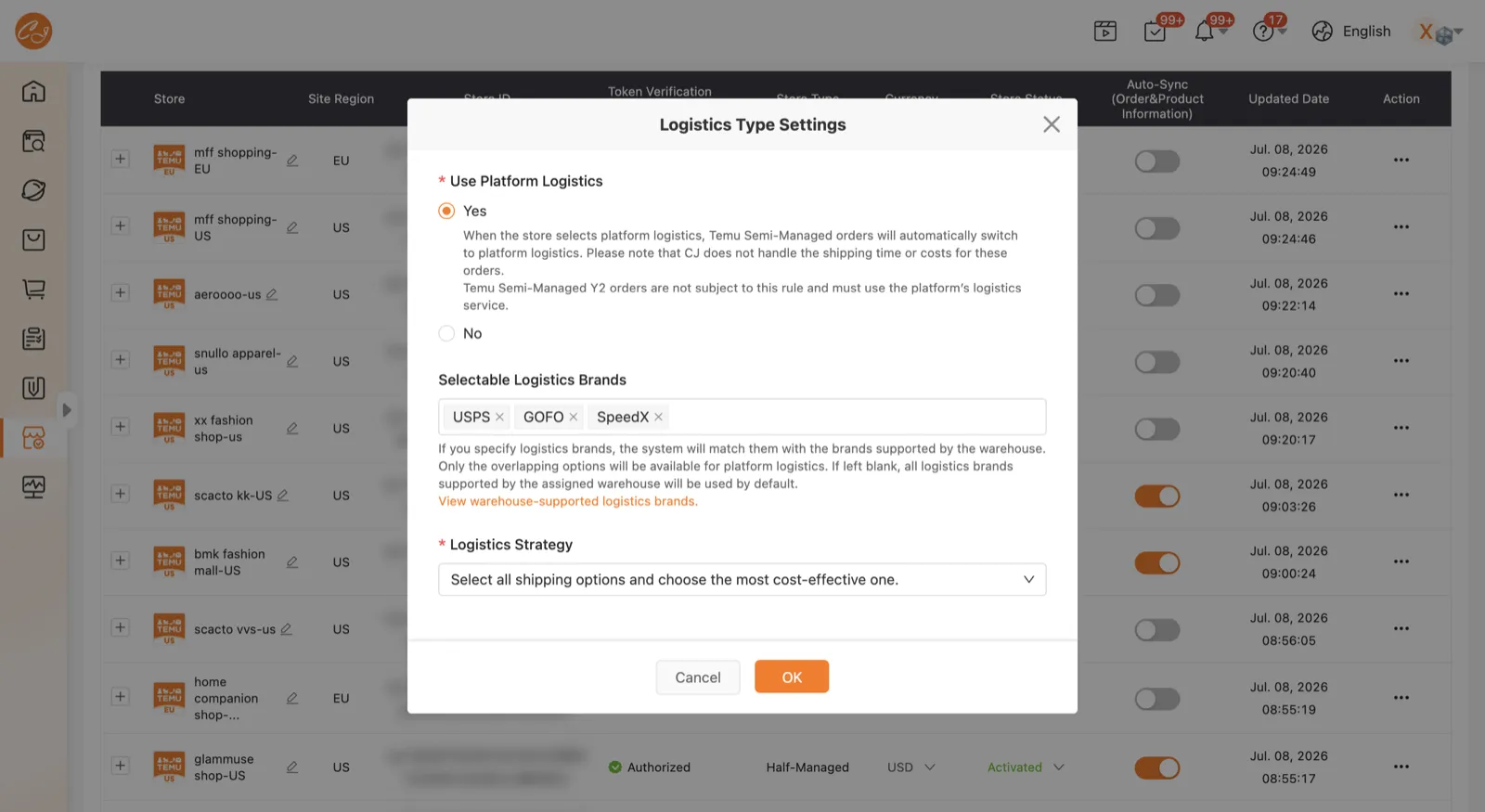Toggle Auto-Sync for mff shopping-EU
1485x812 pixels.
[x=1157, y=161]
